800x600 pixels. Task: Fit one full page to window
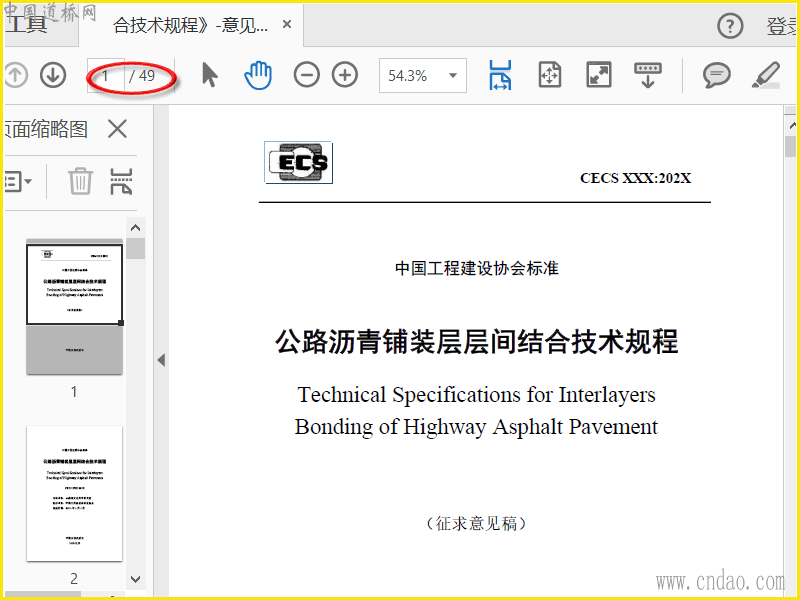[550, 75]
